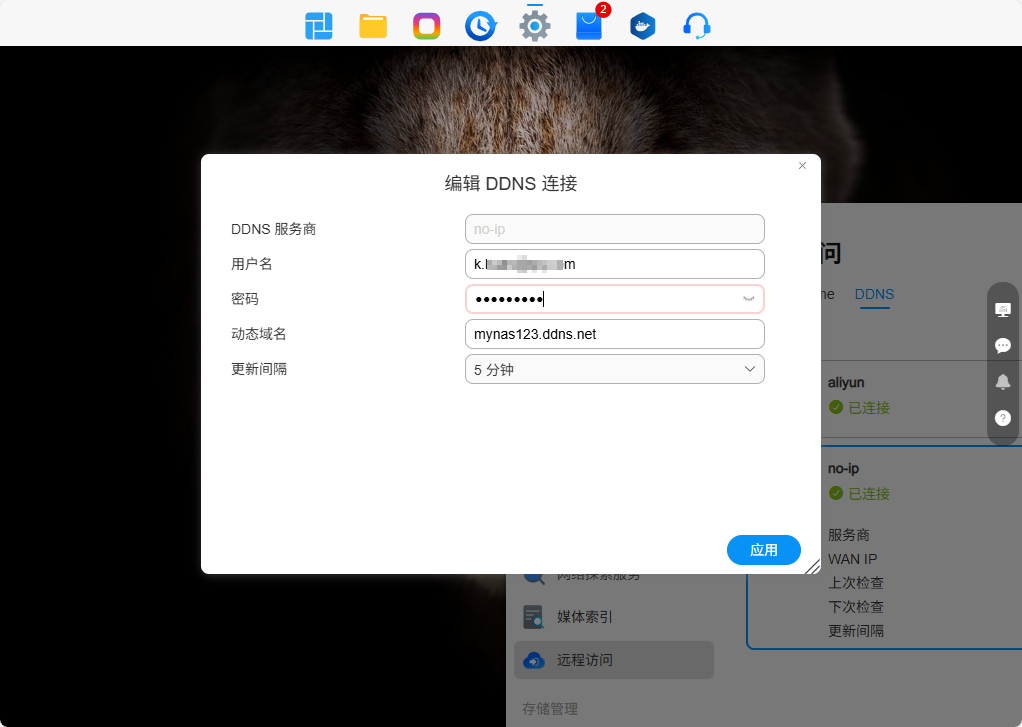Close the Edit DDNS connection dialog
Viewport: 1022px width, 727px height.
point(802,166)
